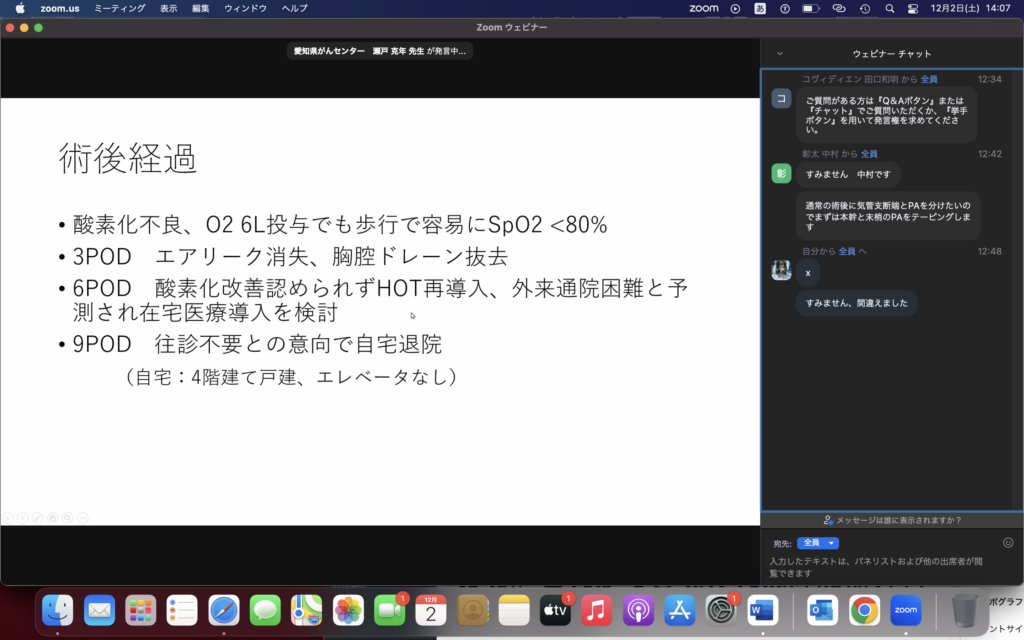Viewport: 1024px width, 640px height.
Task: Toggle the Japanese input source indicator
Action: pos(760,8)
